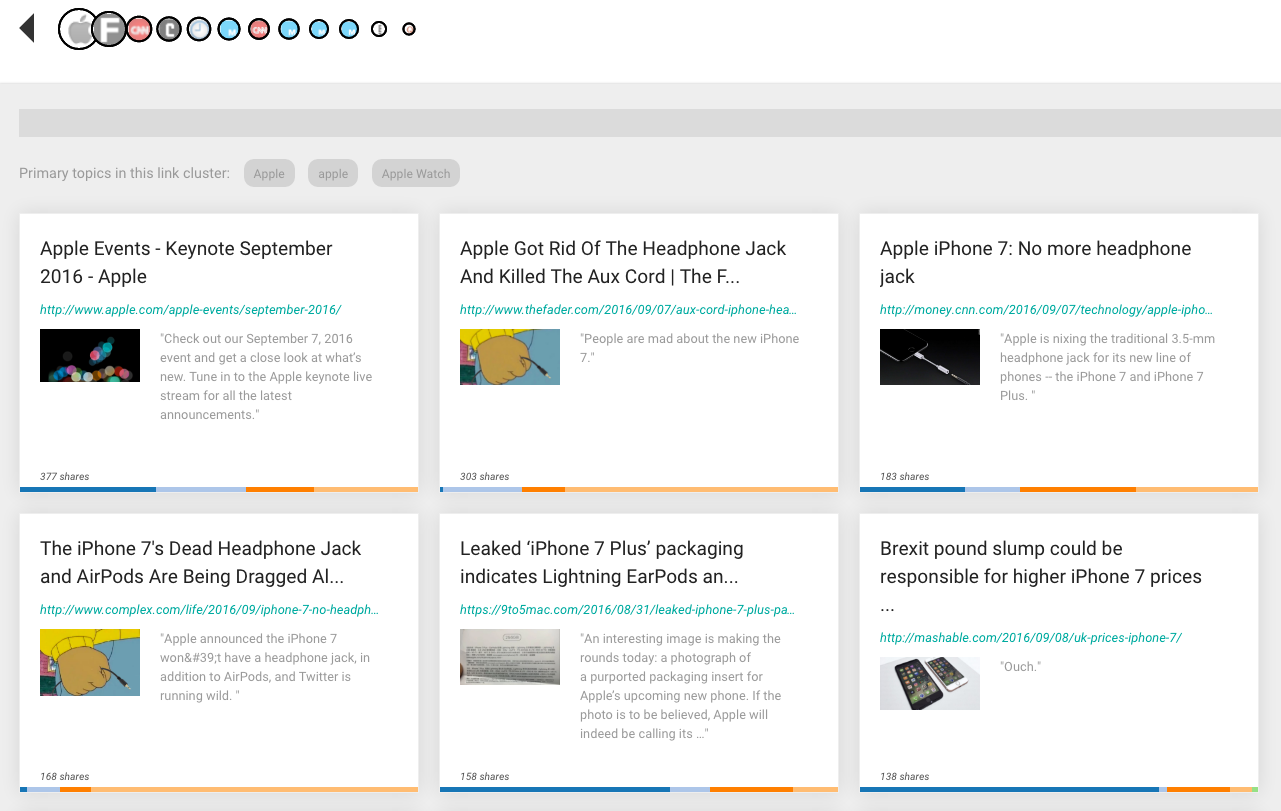This screenshot has height=811, width=1281.
Task: Select the blue 'M' bubble right after the second CNN bubble
Action: pos(289,30)
